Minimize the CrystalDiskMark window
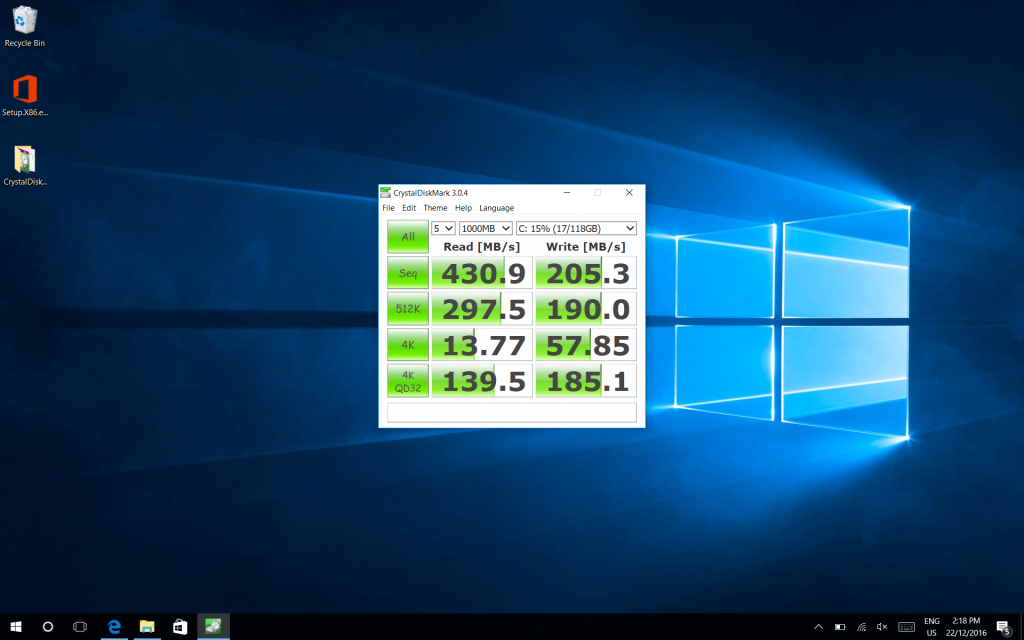This screenshot has height=640, width=1024. 567,193
